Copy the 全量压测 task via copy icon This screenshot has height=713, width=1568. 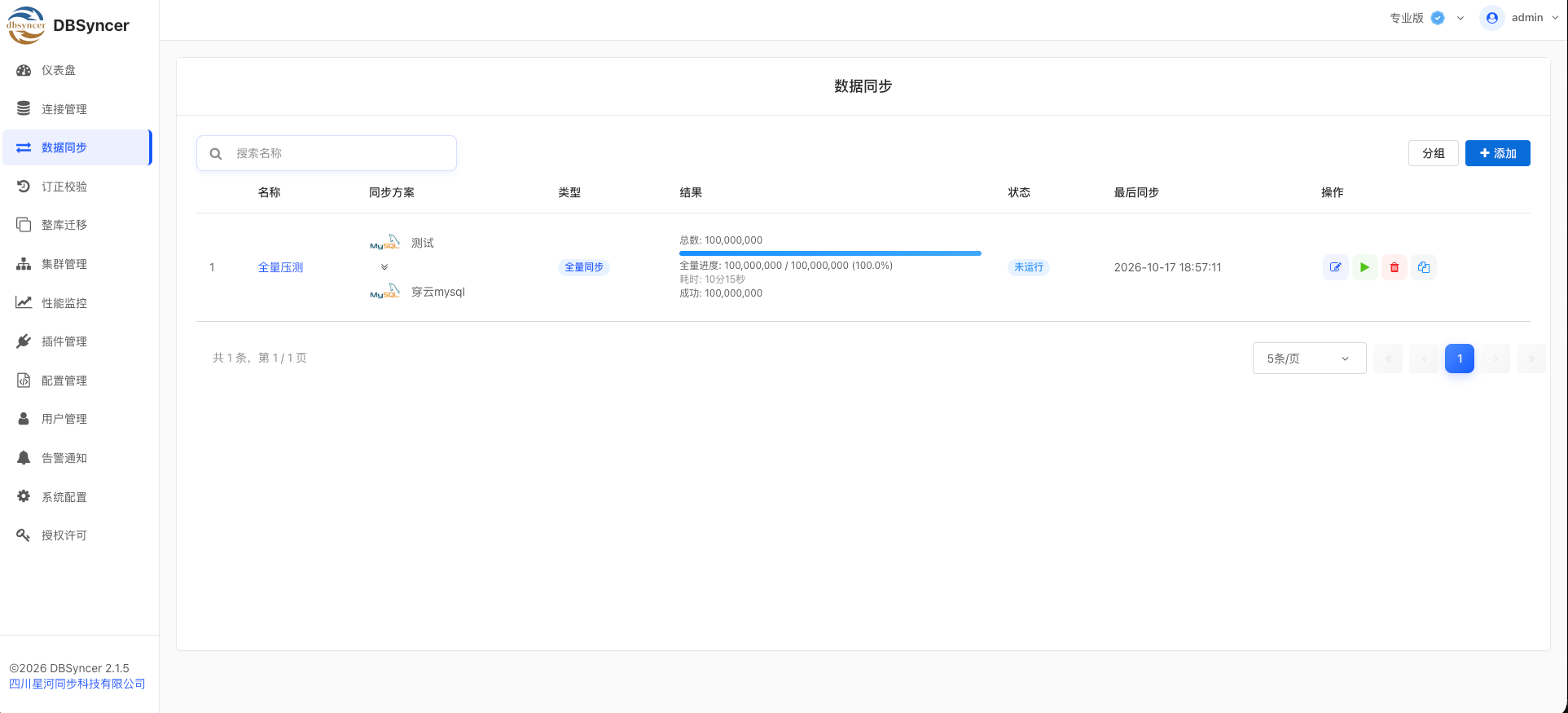[1424, 267]
